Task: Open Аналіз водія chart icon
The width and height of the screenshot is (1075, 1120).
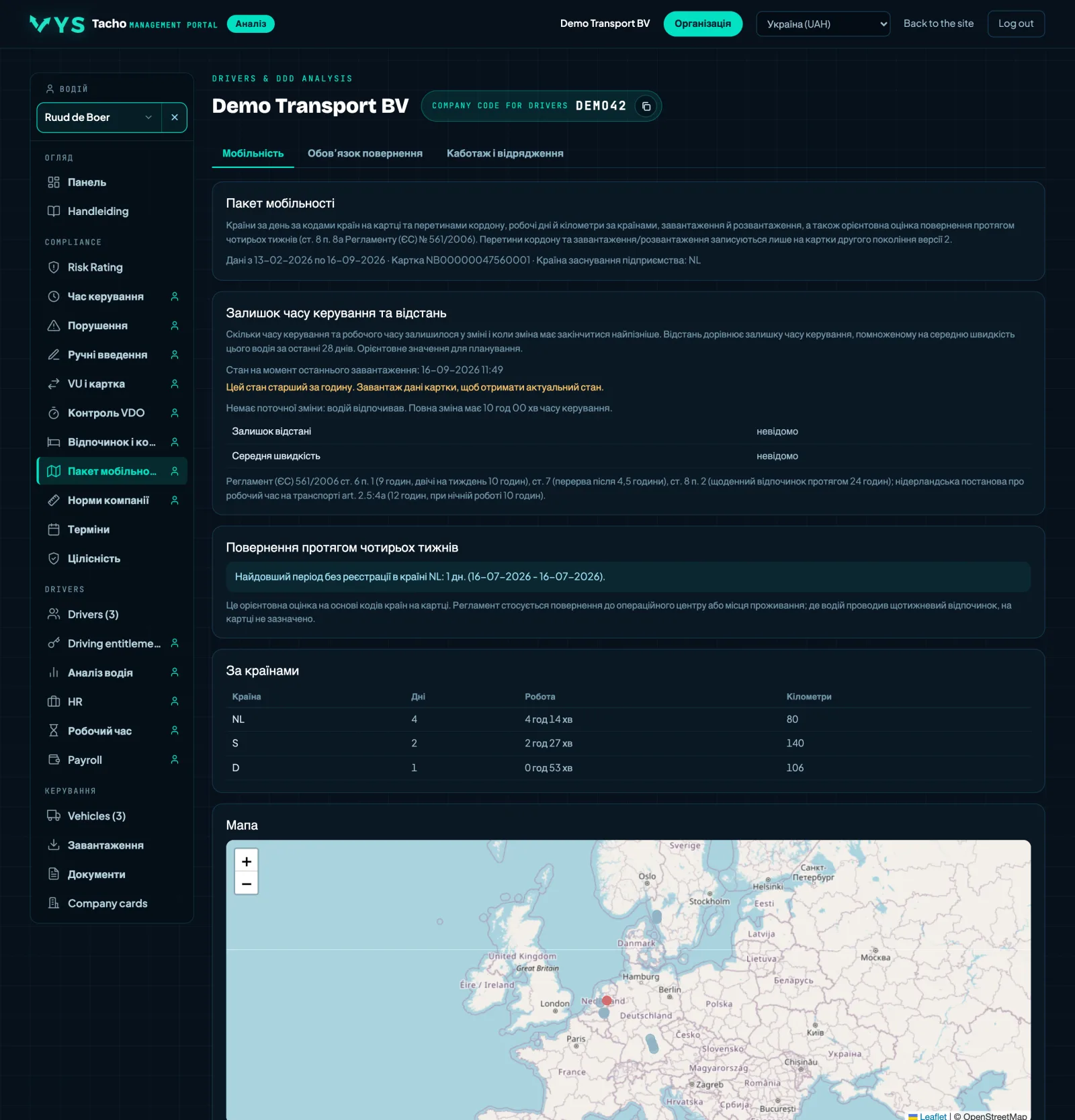Action: [54, 673]
